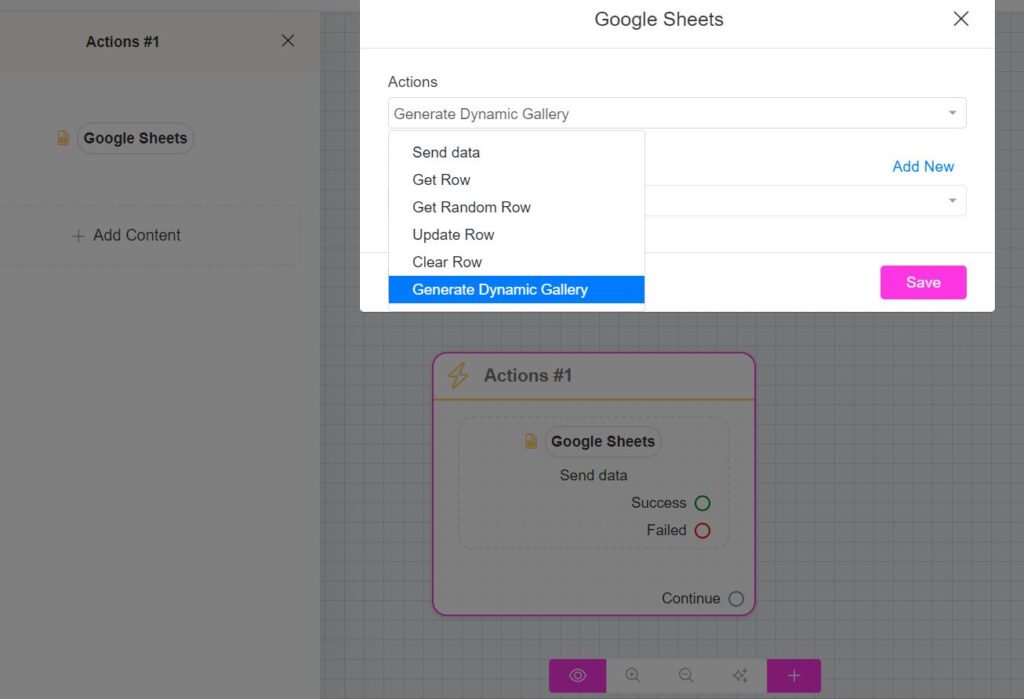Screen dimensions: 1024x699
Task: Zoom in on the canvas
Action: [x=633, y=675]
